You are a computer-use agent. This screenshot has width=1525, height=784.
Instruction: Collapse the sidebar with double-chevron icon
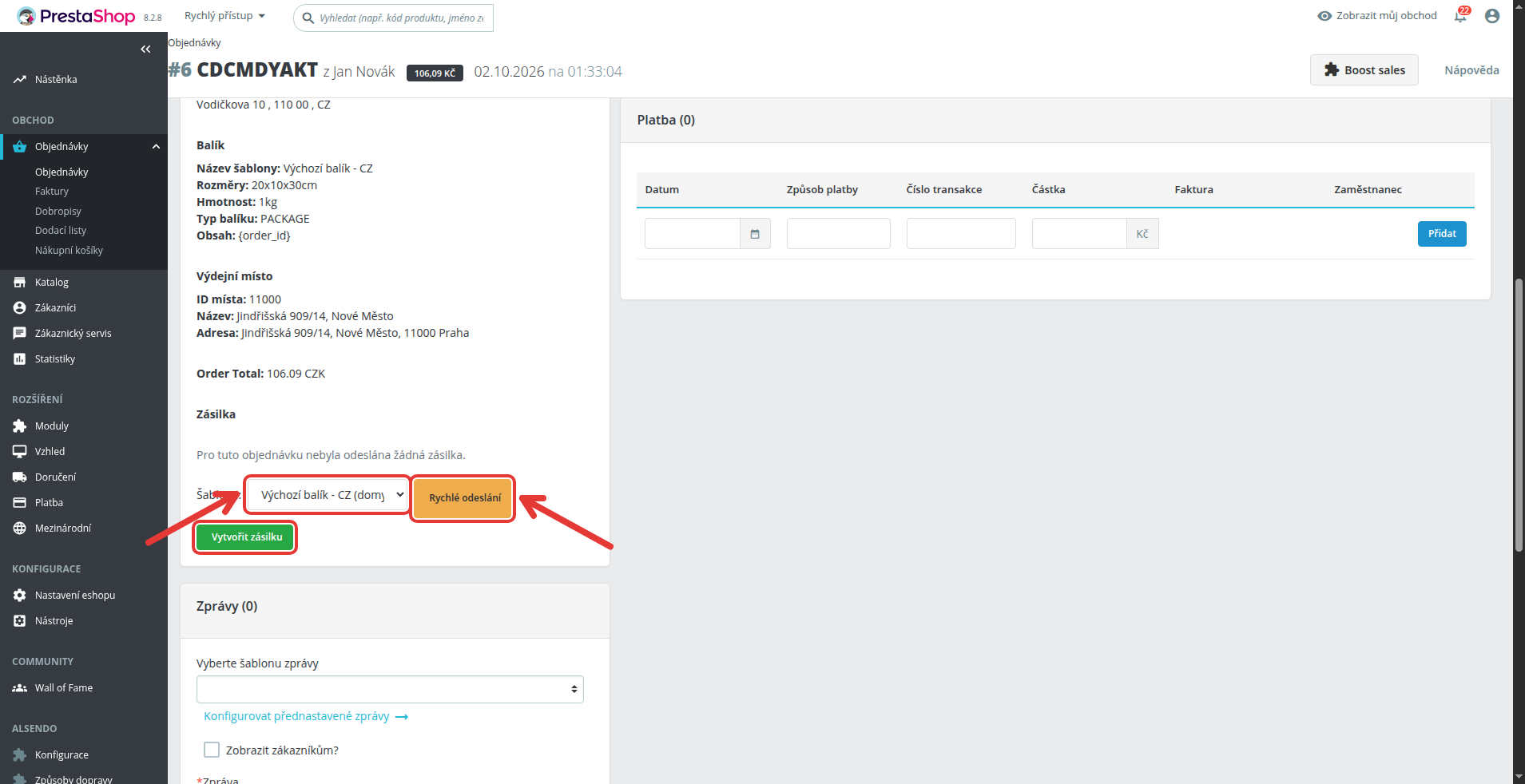click(145, 49)
